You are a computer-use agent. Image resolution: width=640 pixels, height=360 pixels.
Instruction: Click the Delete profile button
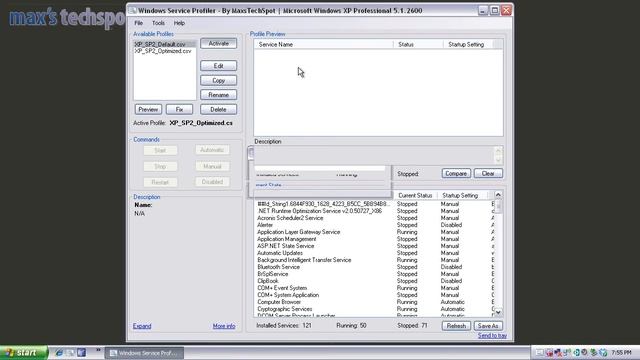pyautogui.click(x=218, y=109)
